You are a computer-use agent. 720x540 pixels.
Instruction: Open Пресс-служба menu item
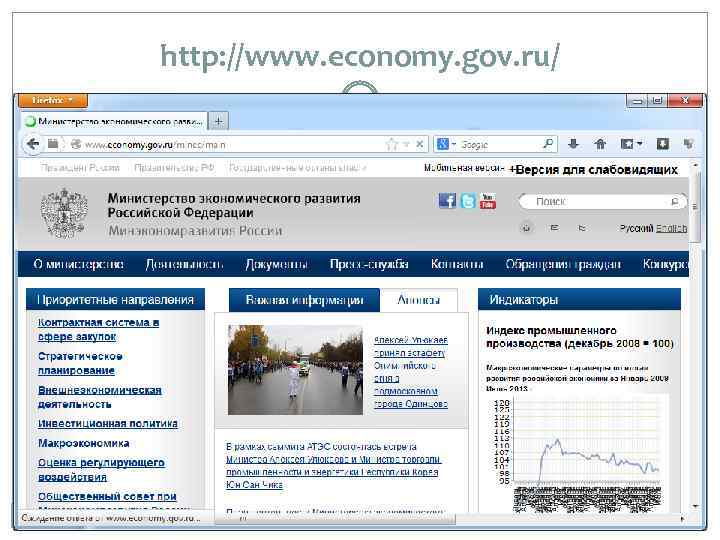pyautogui.click(x=369, y=264)
